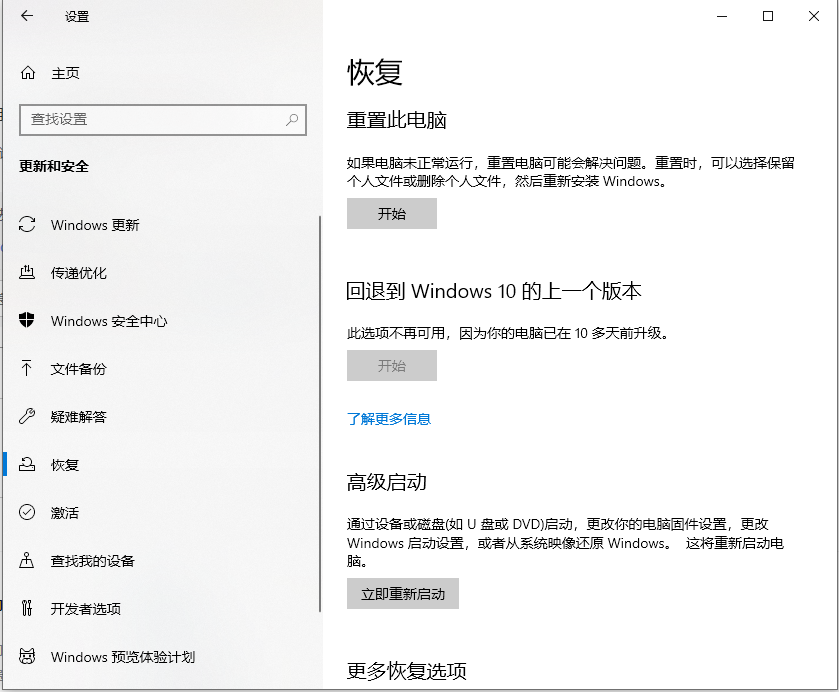Click the wrench icon for 疑难解答

click(x=27, y=416)
